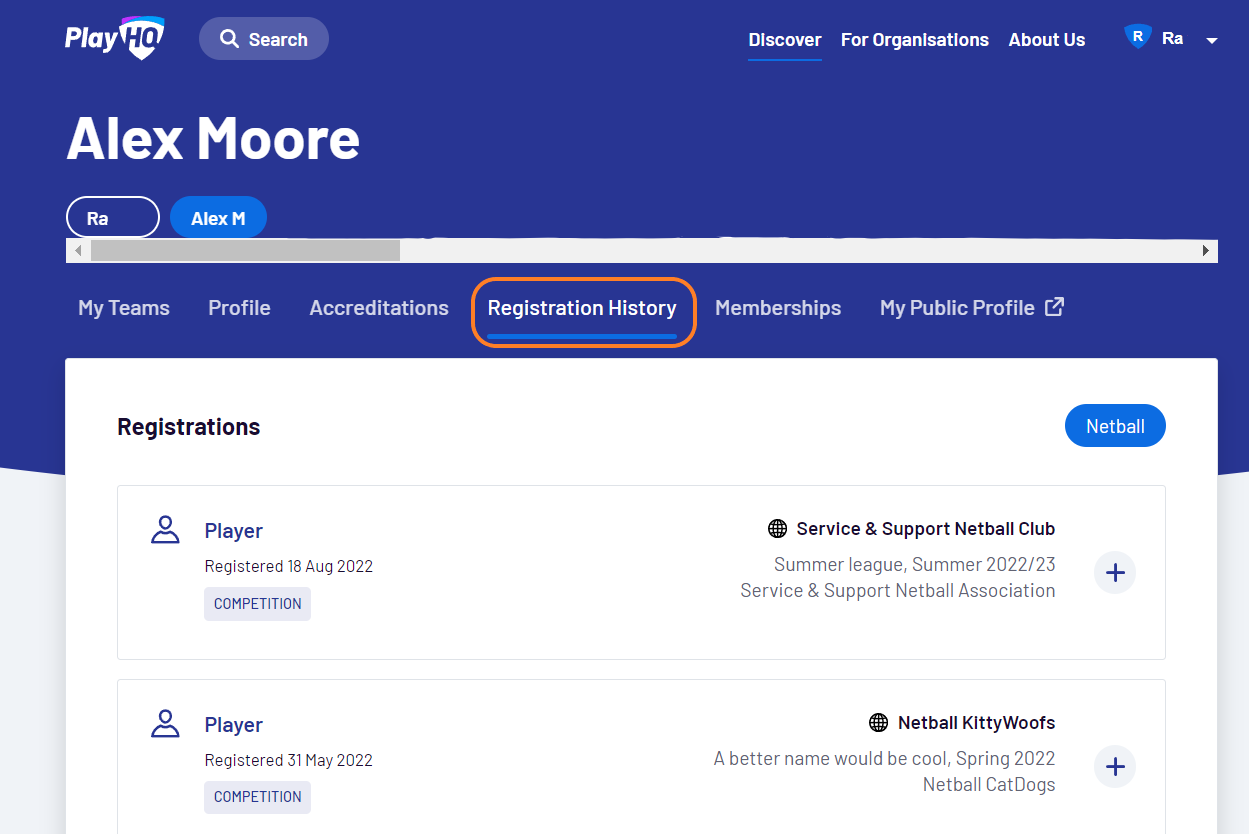Click the player silhouette icon on the 31 May registration

point(165,723)
